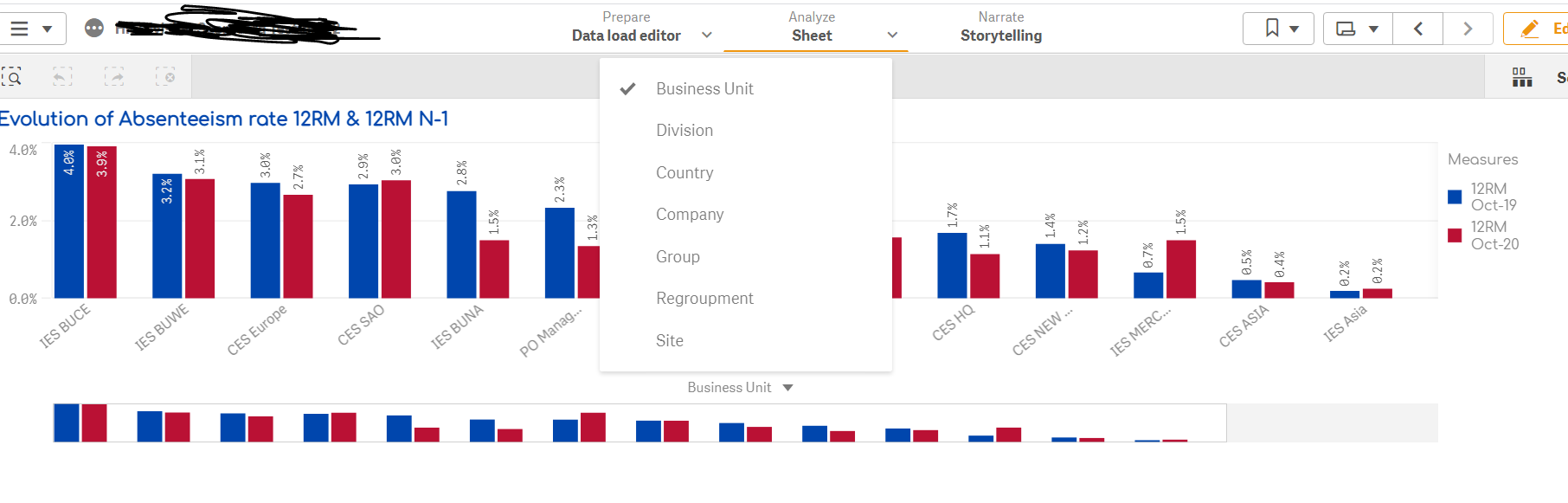Uncheck Business Unit in the dimension list
Screen dimensions: 1568x503
(704, 88)
